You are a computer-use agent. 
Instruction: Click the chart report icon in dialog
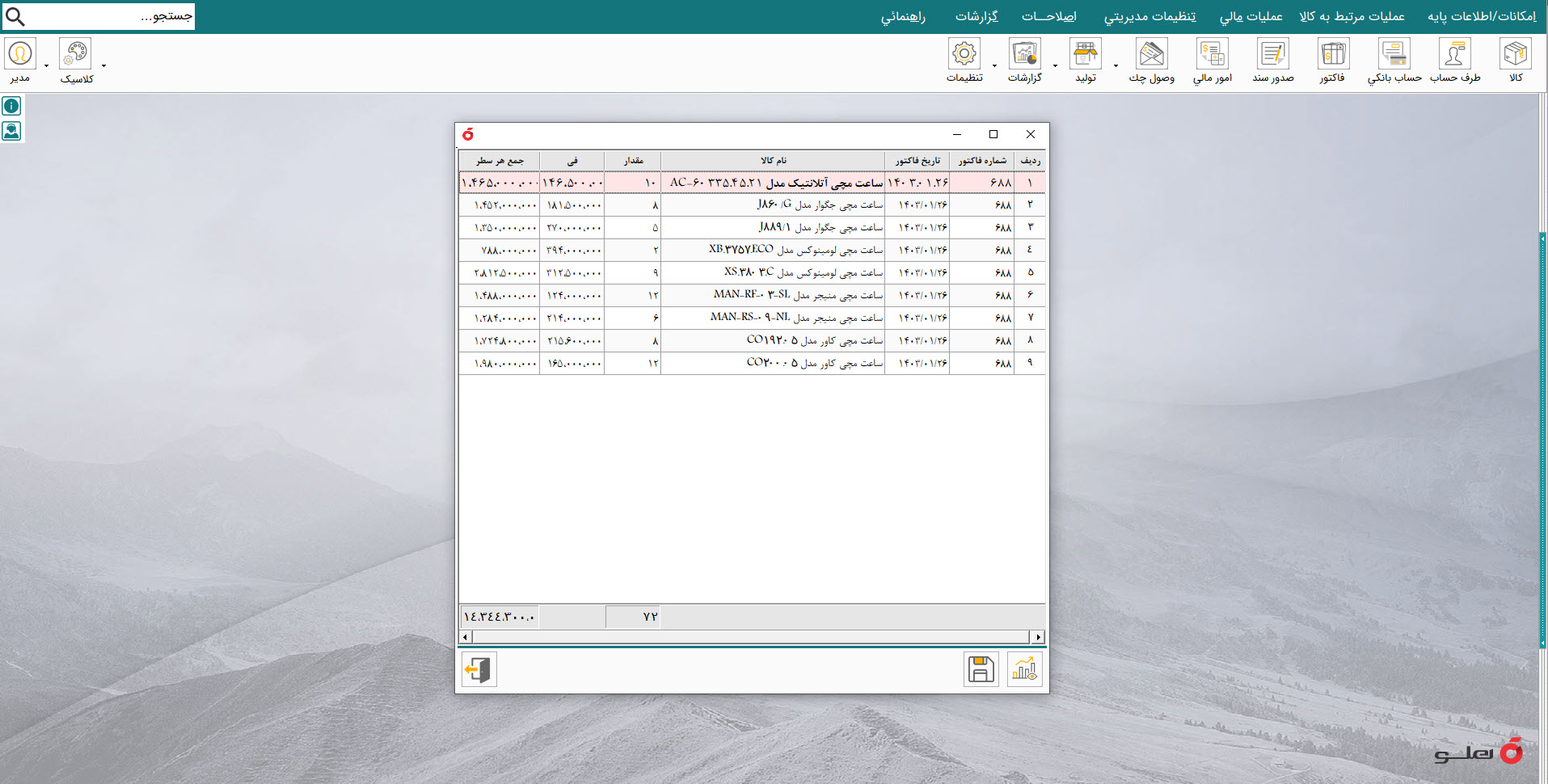click(1025, 669)
